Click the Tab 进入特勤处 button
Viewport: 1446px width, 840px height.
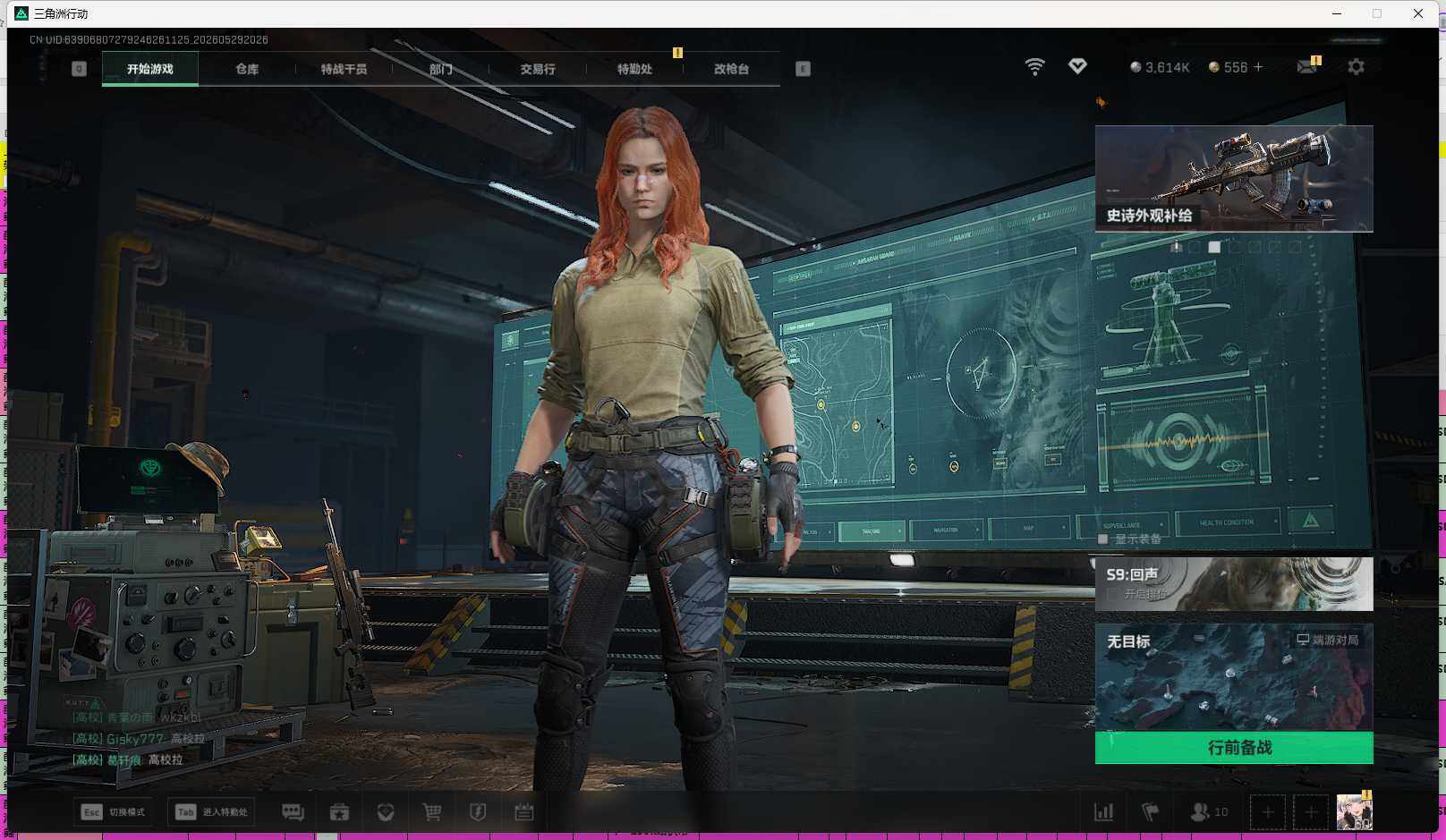point(211,812)
